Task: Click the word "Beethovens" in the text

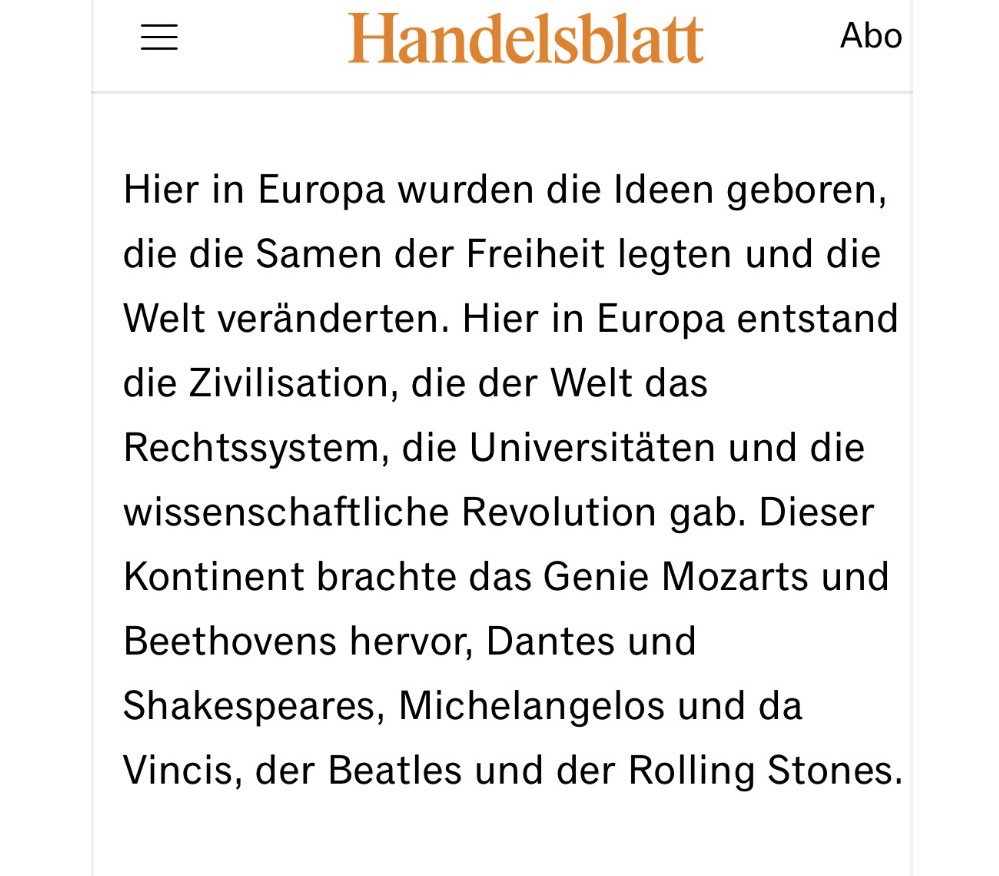Action: (230, 642)
